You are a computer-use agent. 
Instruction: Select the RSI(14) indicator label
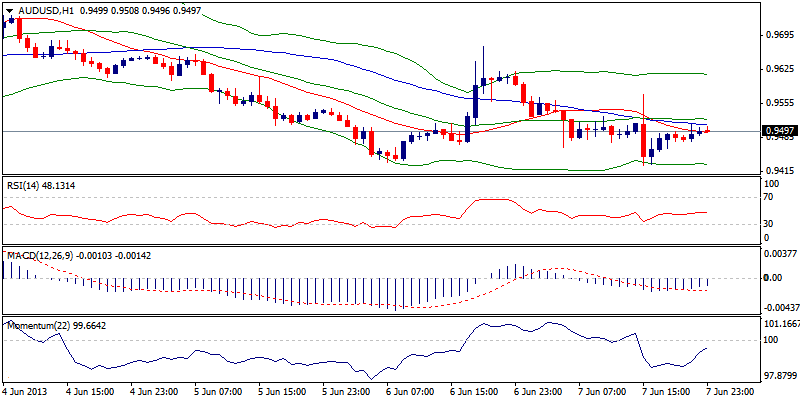27,186
